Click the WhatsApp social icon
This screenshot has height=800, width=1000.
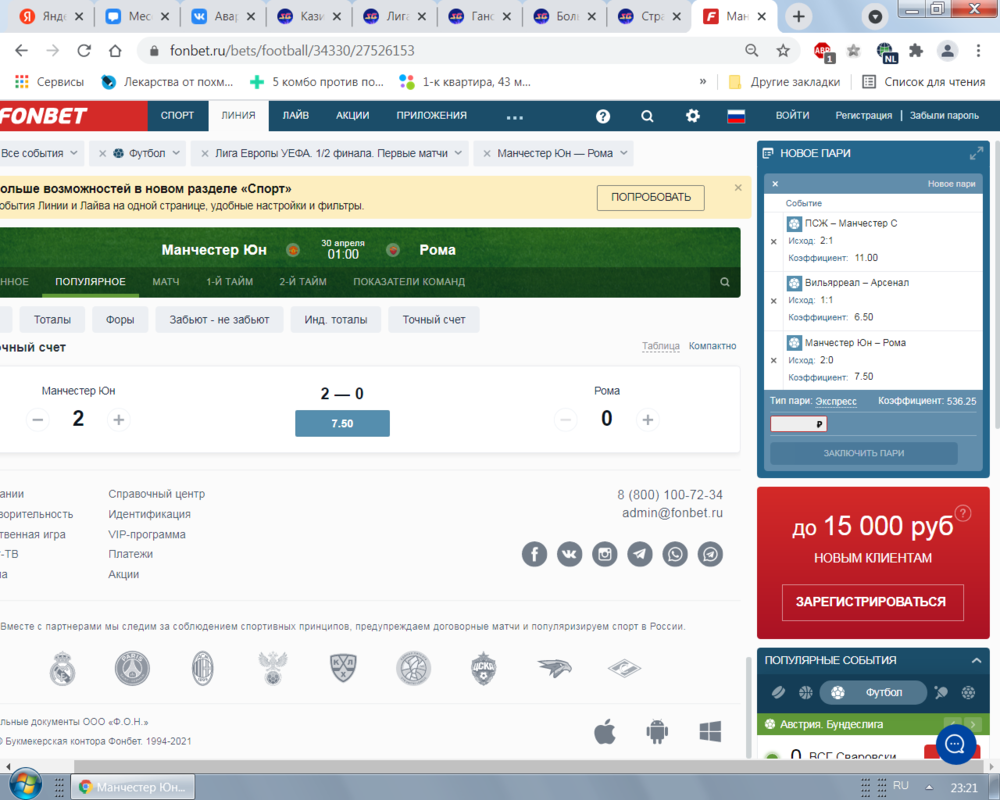click(x=675, y=554)
